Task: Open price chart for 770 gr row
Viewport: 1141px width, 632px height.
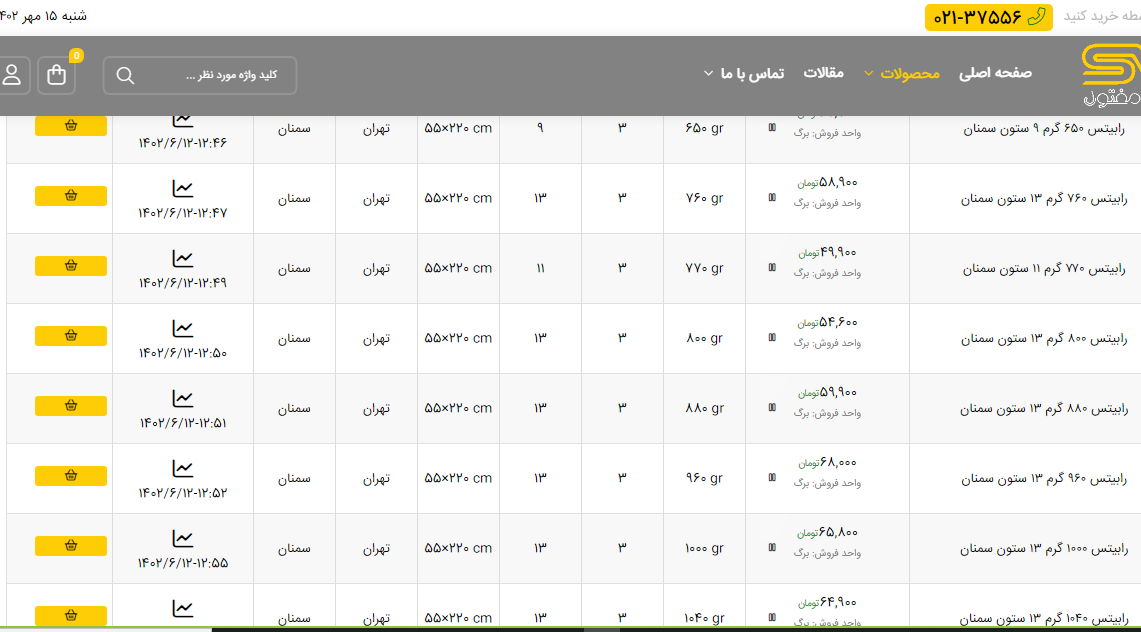Action: [182, 258]
